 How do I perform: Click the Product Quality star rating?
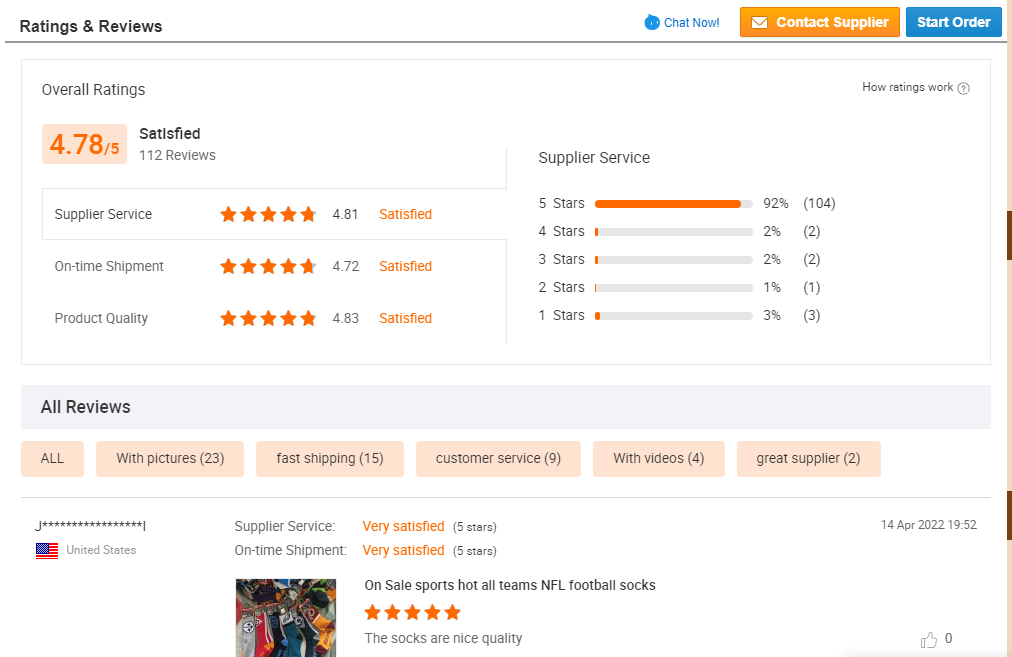point(268,318)
